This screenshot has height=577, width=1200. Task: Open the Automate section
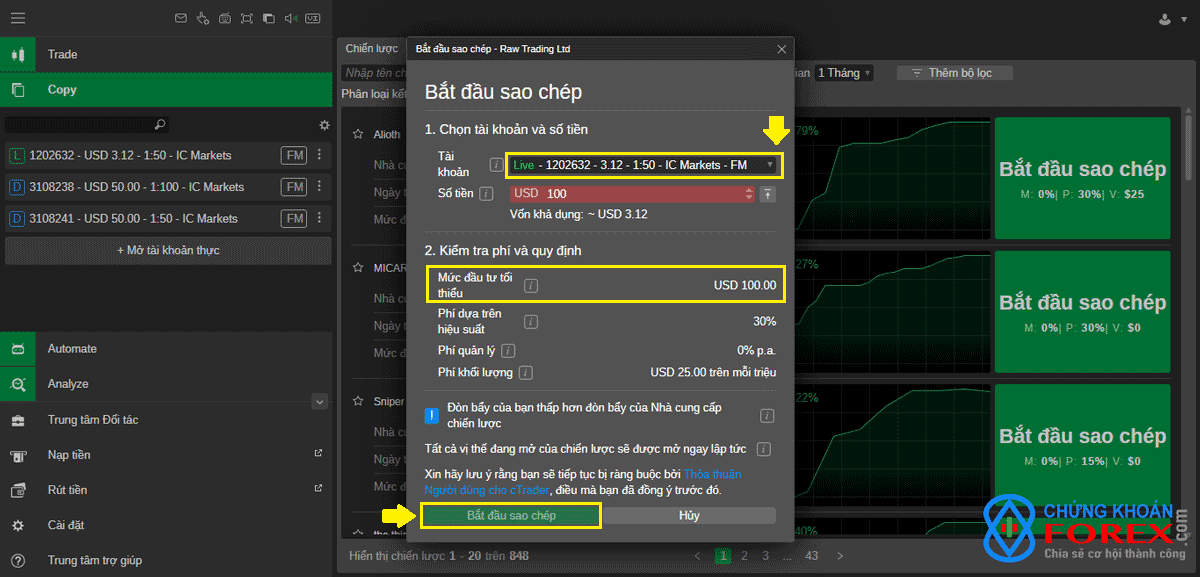tap(166, 349)
